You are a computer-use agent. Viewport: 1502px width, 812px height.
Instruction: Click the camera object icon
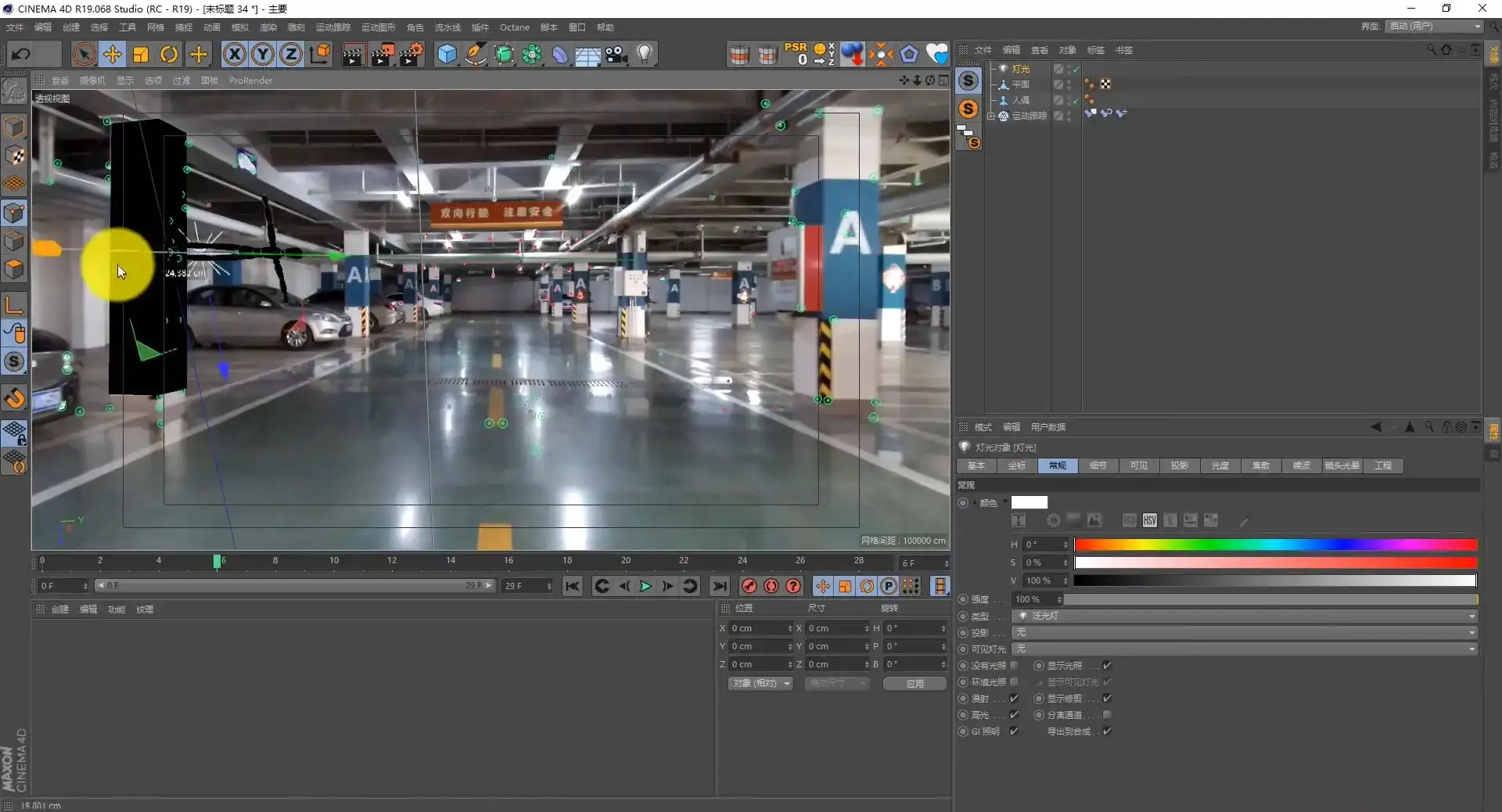coord(616,54)
